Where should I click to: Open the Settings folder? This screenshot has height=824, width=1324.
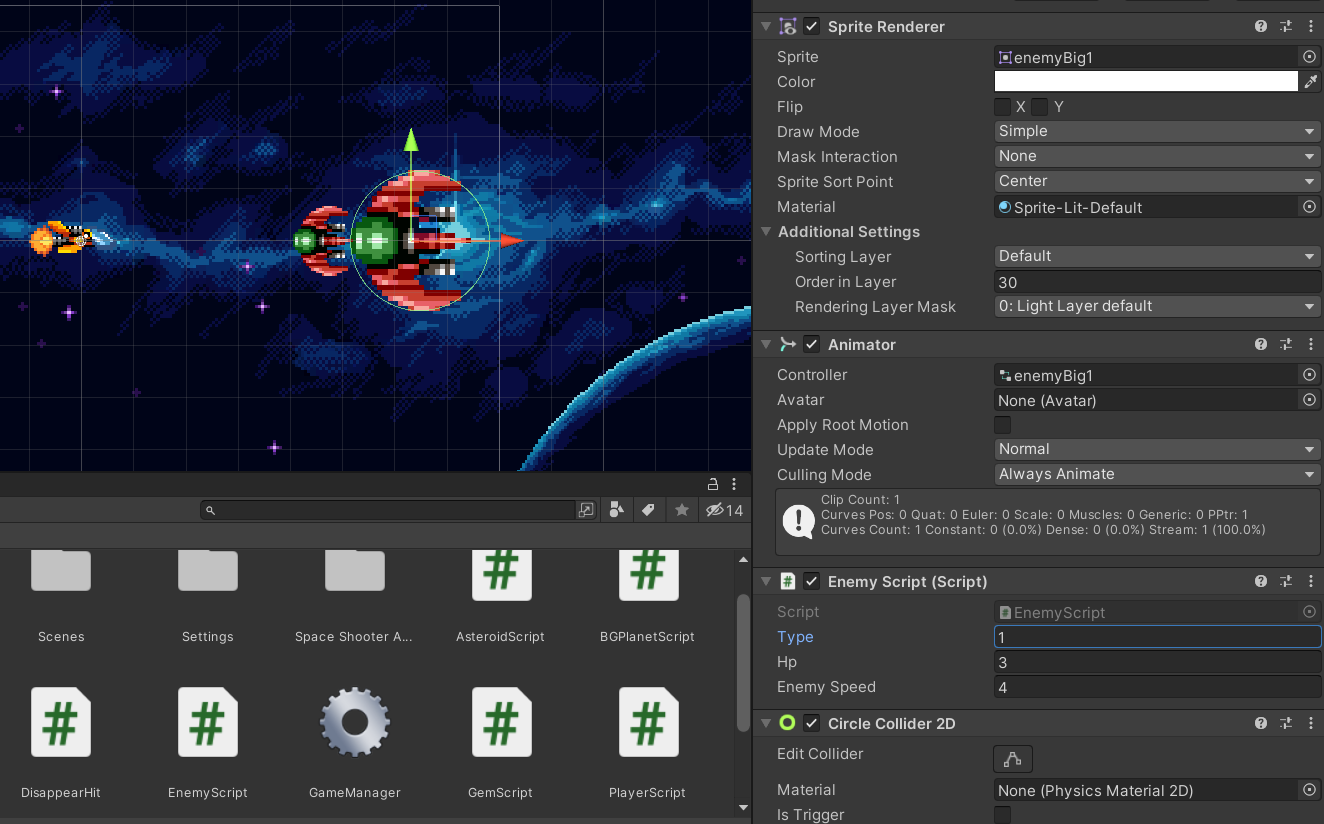(x=208, y=571)
